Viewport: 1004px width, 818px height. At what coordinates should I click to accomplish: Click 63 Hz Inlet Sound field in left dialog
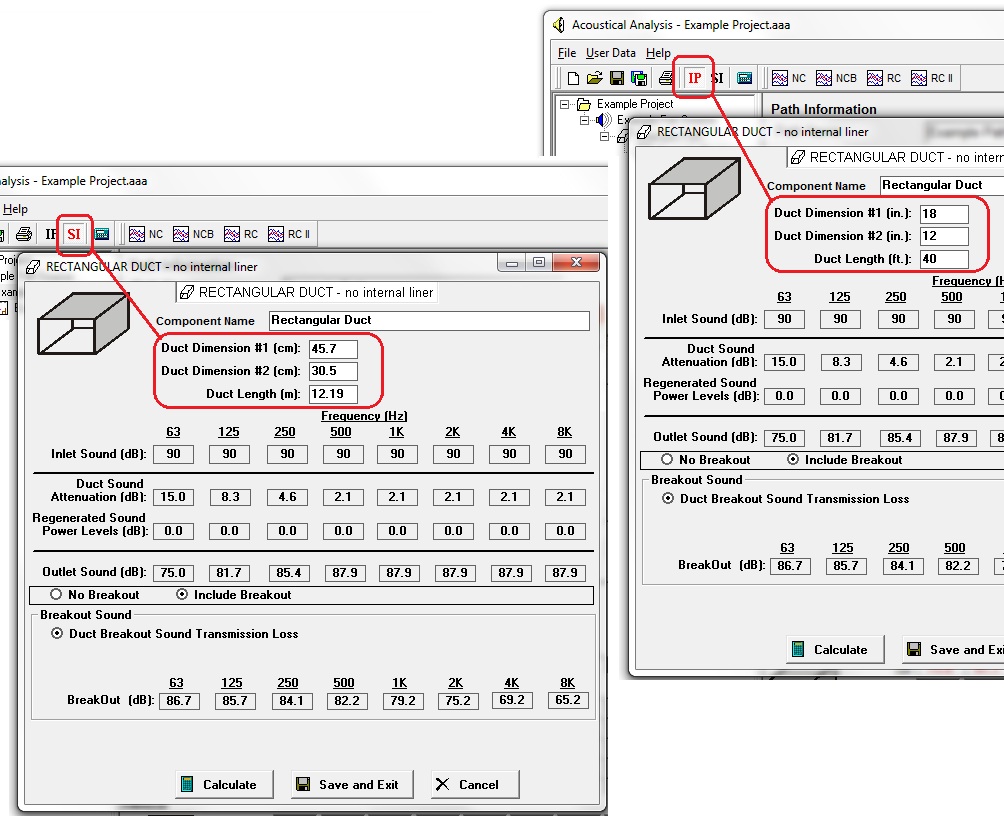point(174,454)
